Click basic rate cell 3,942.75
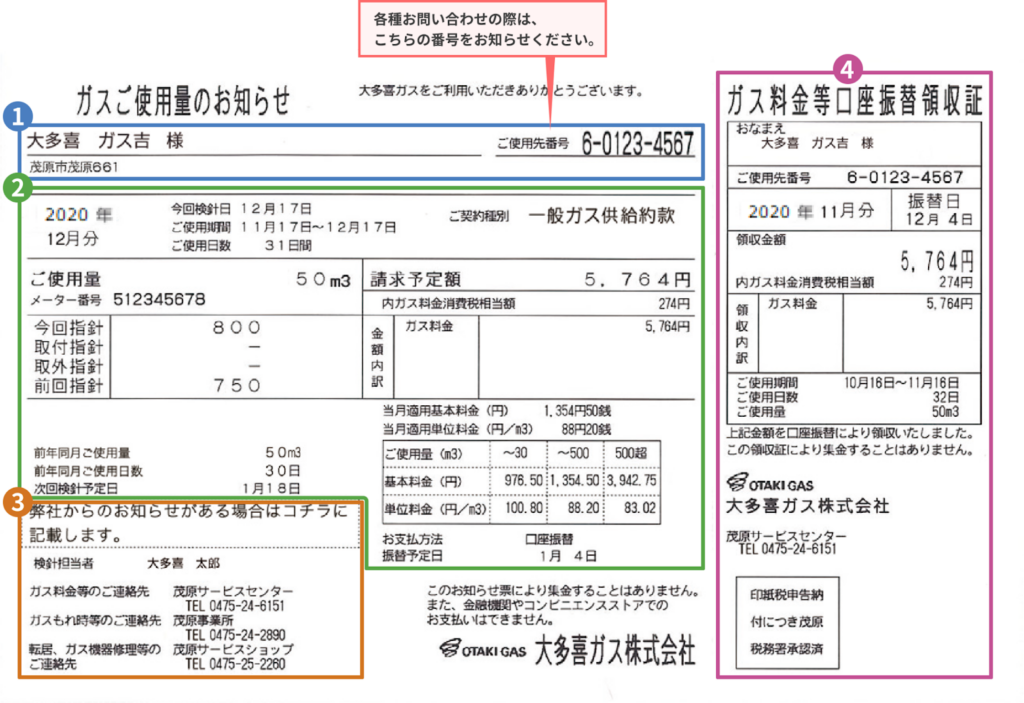Screen dimensions: 1024x703 (x=632, y=480)
